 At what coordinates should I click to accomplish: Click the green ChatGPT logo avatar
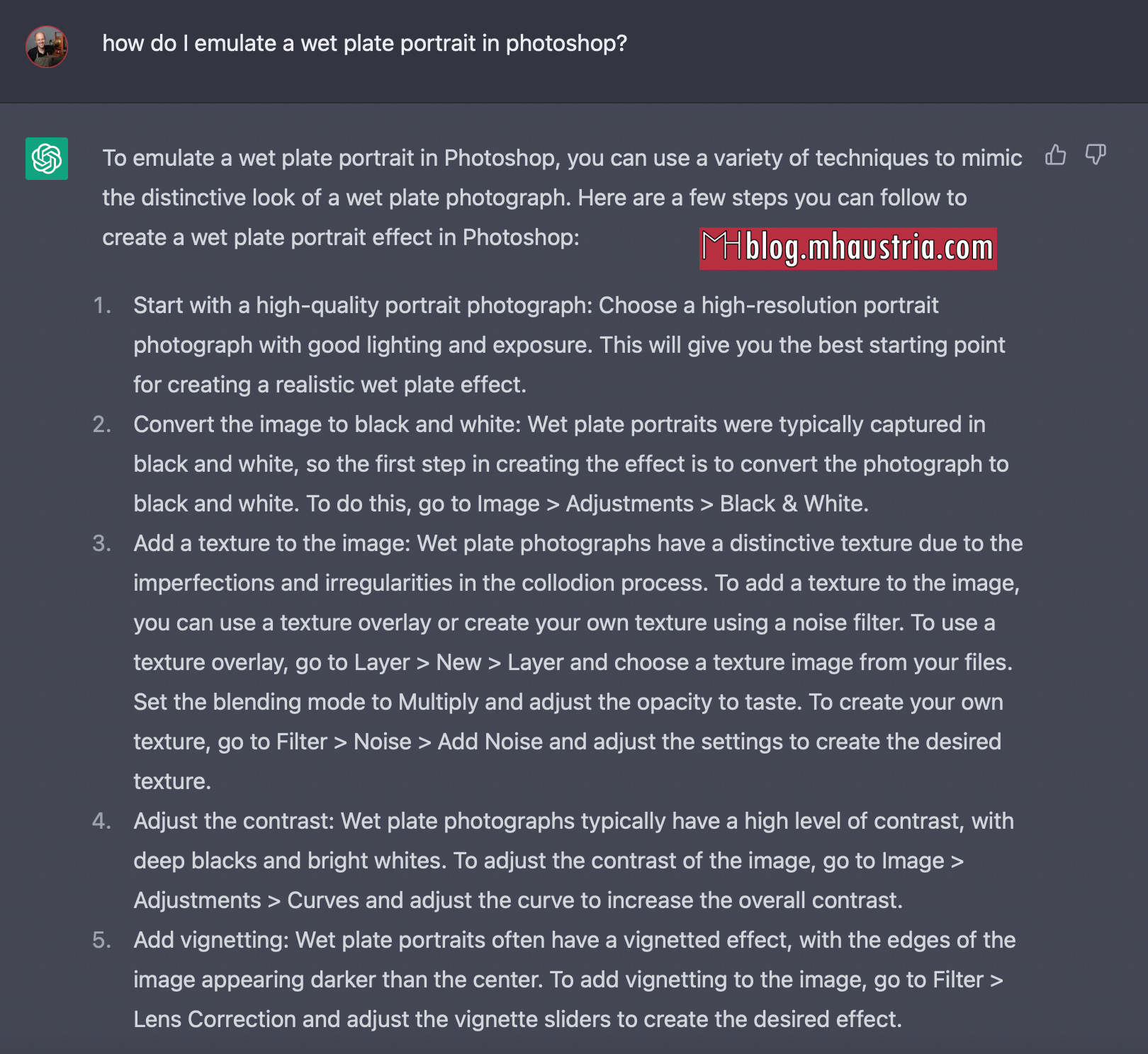coord(47,159)
